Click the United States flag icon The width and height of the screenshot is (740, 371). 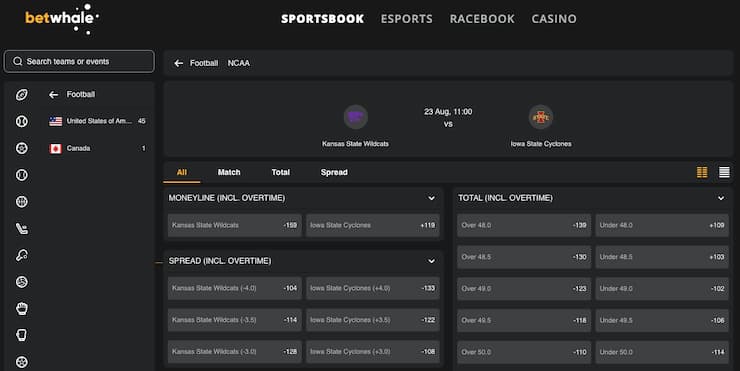(56, 121)
